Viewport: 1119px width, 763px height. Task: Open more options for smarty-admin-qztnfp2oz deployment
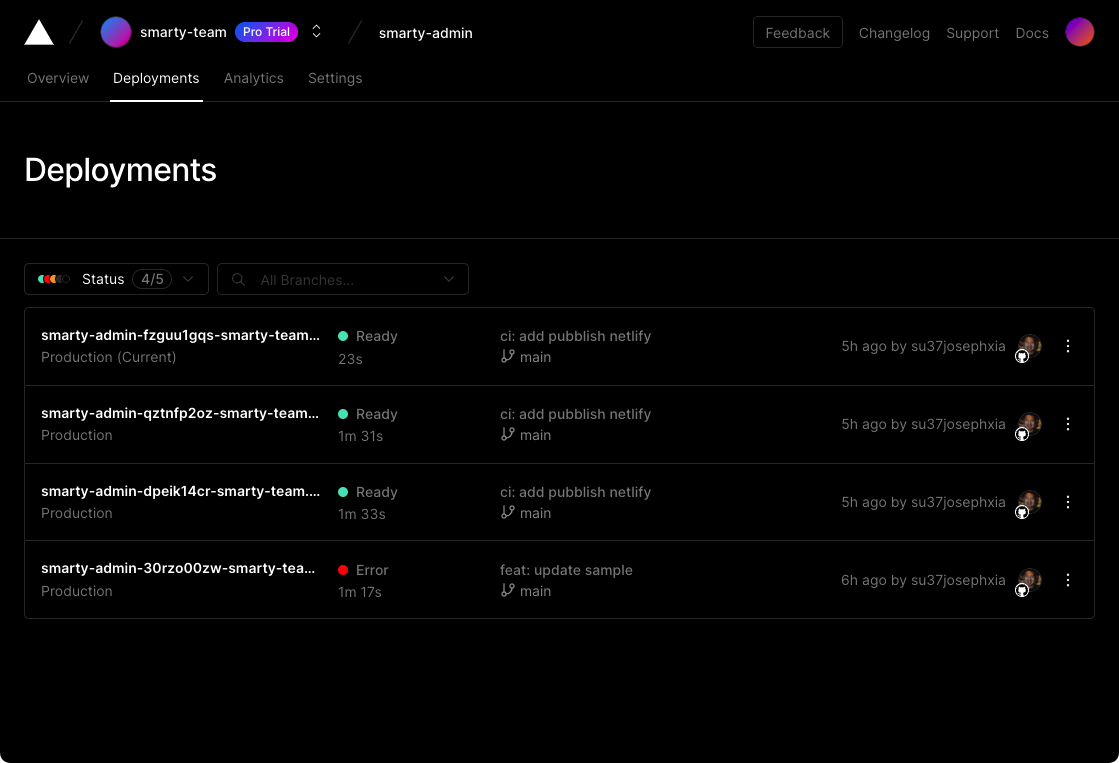(x=1067, y=424)
